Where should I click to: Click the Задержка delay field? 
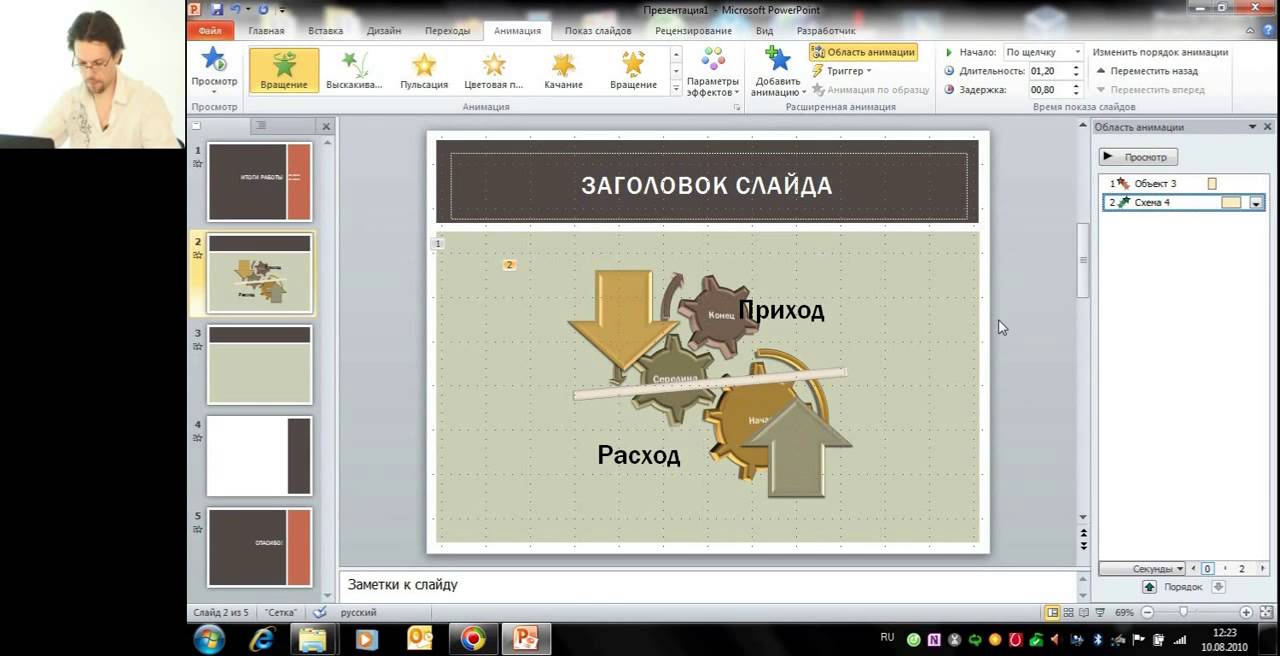[x=1047, y=89]
